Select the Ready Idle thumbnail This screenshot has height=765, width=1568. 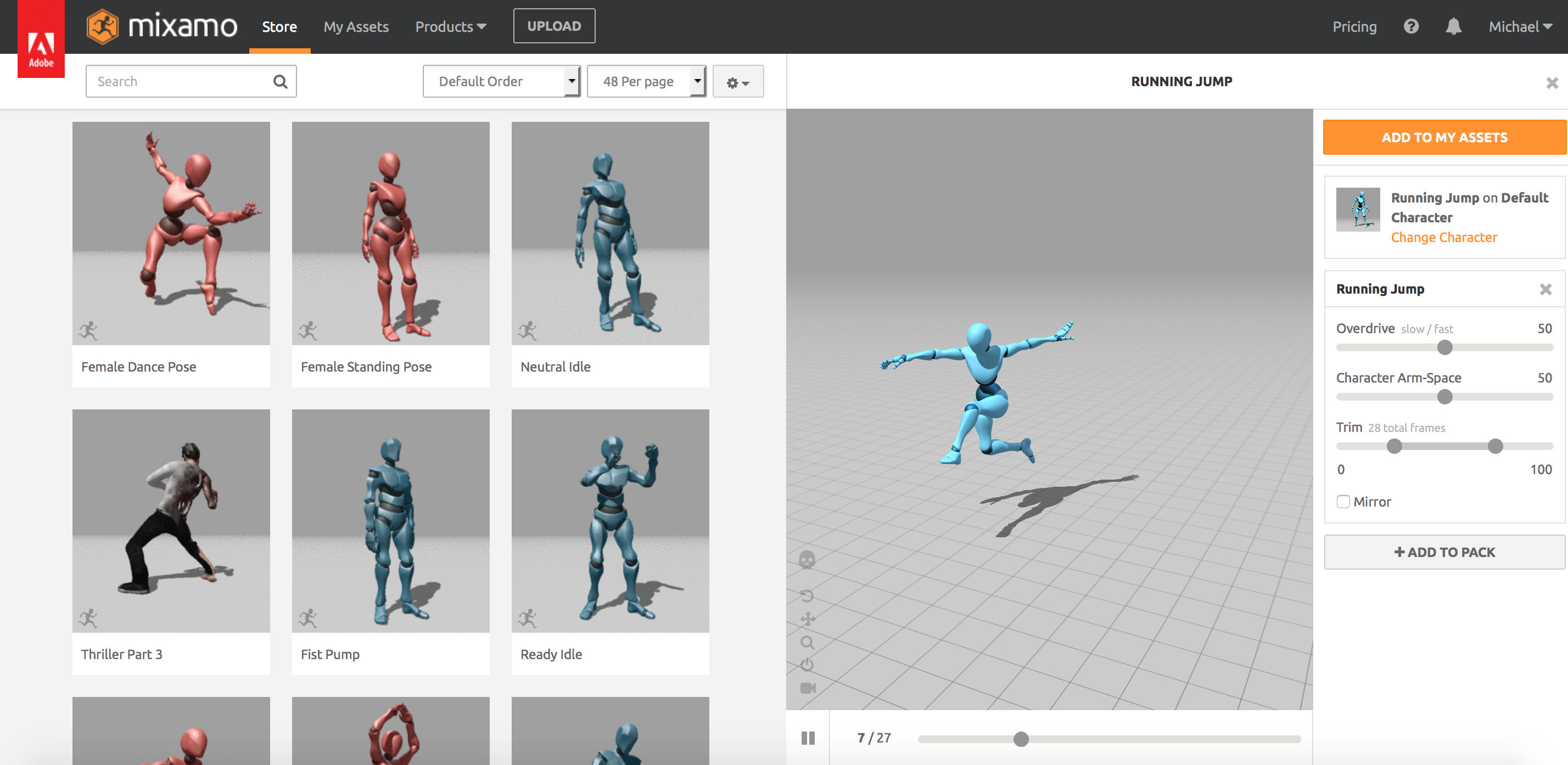611,520
